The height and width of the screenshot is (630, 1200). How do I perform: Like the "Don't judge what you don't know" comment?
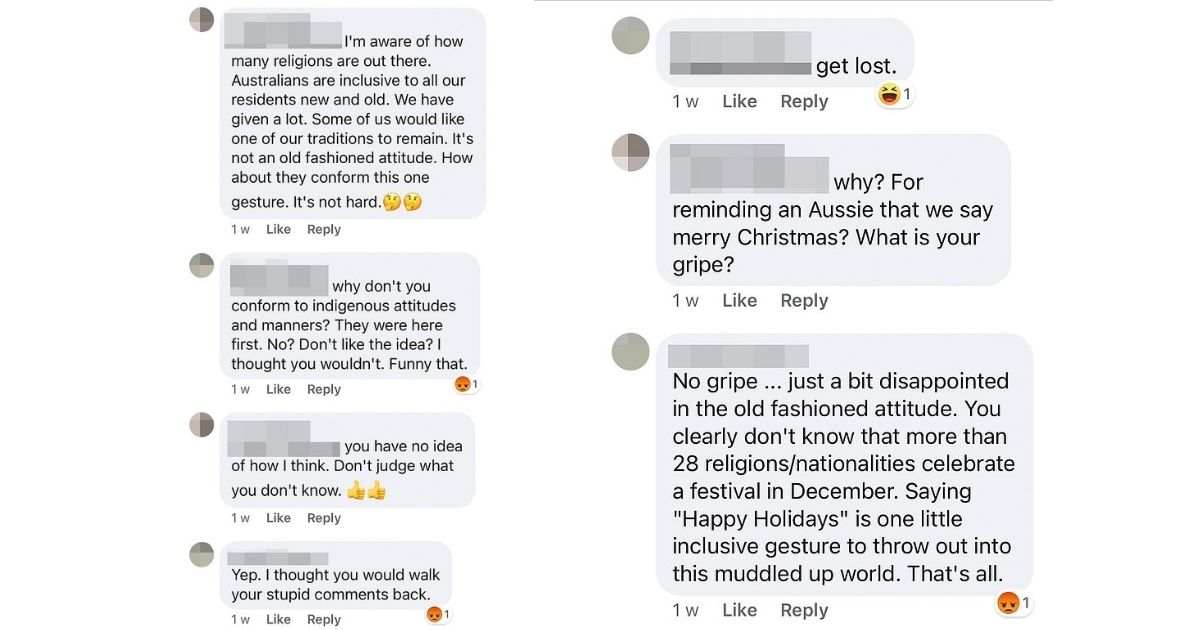(x=278, y=518)
